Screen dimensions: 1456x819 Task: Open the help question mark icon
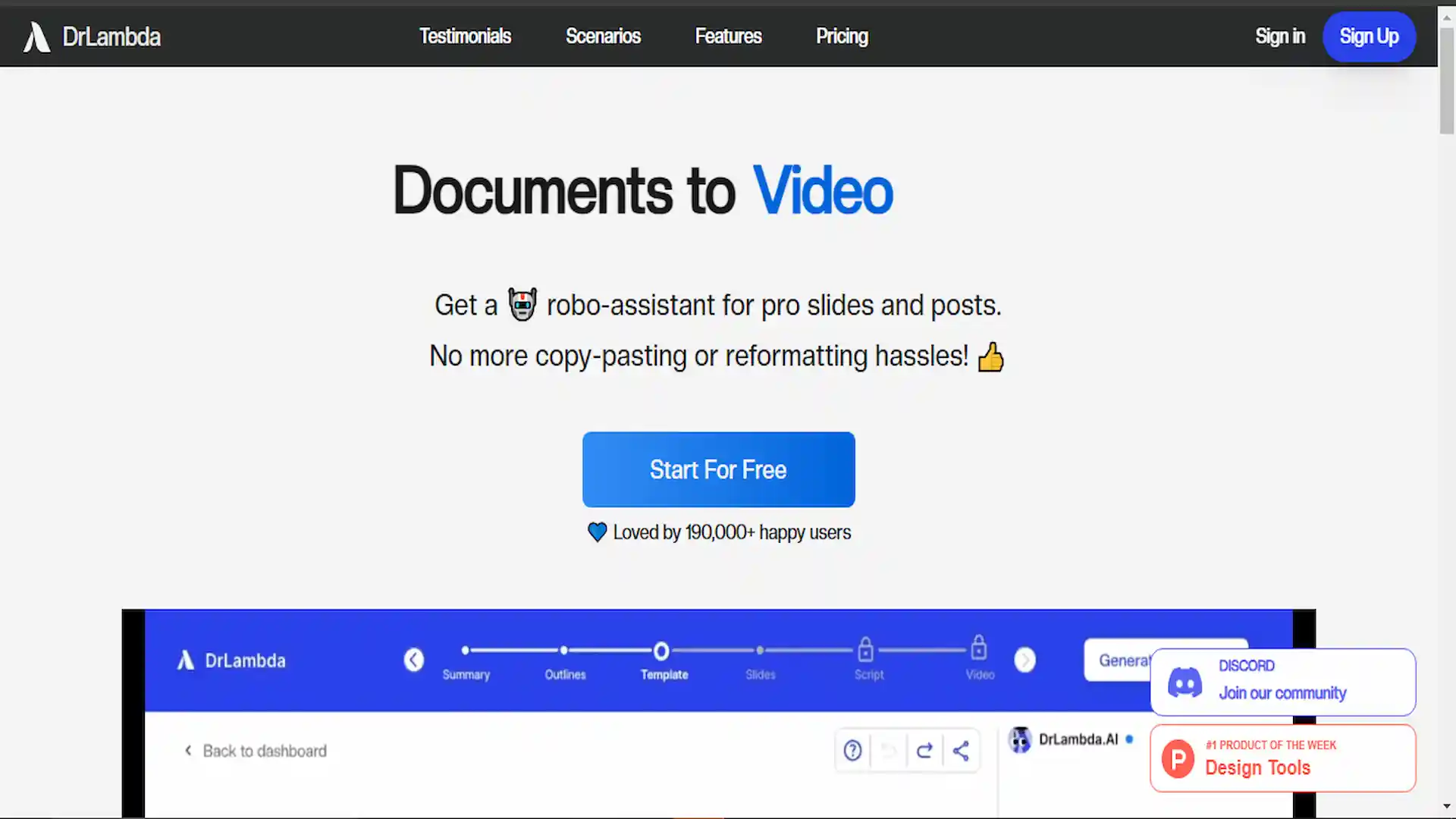[852, 751]
